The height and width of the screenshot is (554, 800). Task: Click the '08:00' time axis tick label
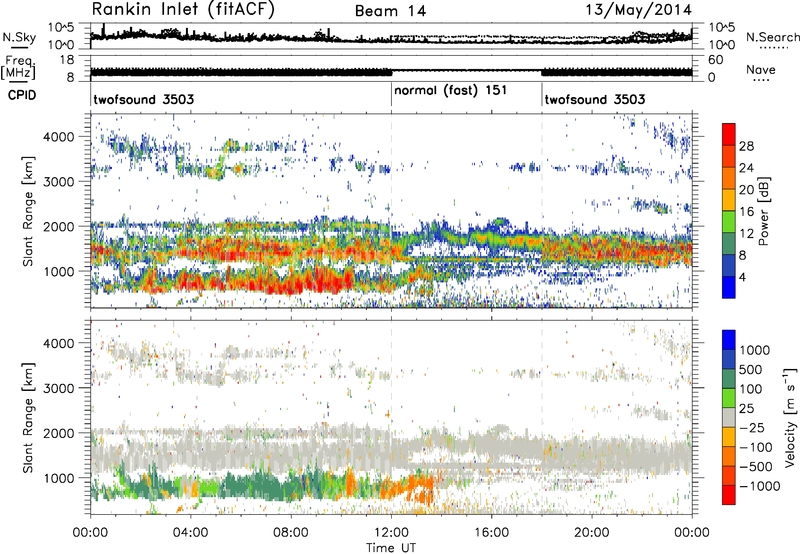[x=291, y=533]
